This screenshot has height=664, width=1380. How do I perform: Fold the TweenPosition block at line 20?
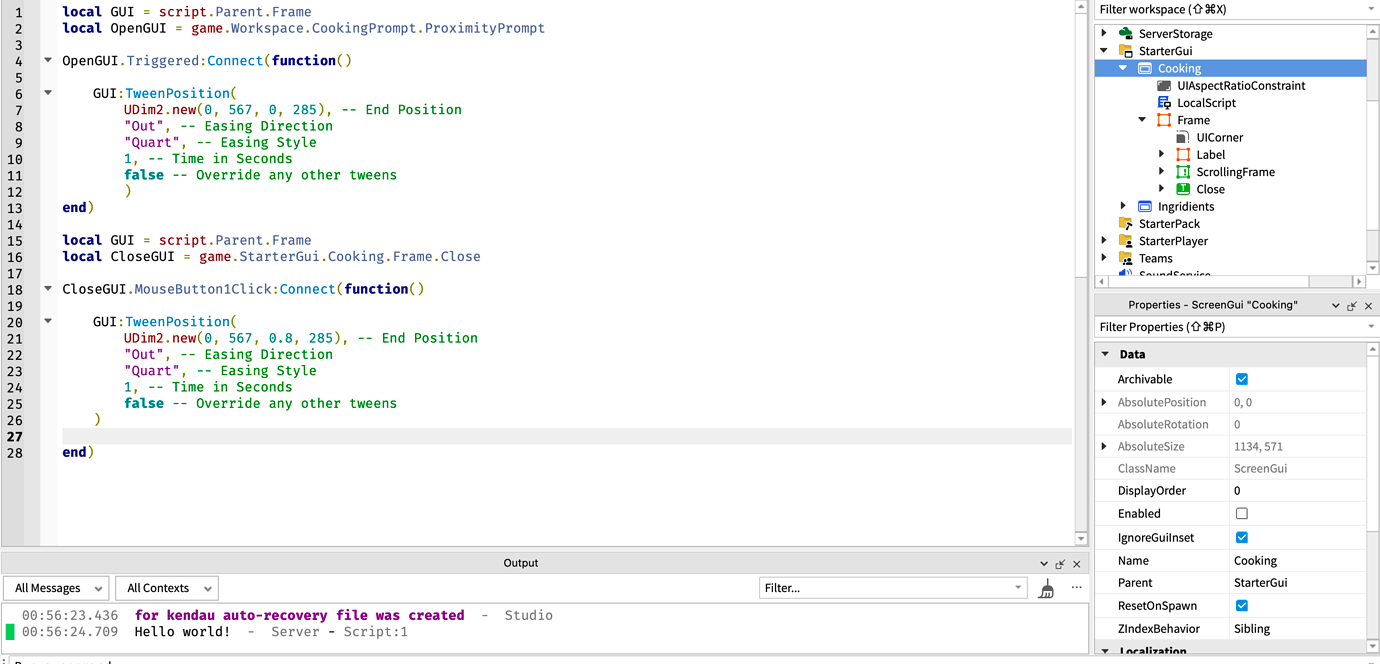pos(48,321)
